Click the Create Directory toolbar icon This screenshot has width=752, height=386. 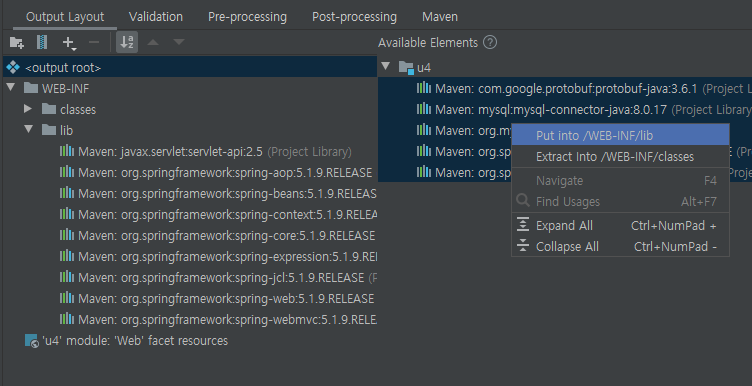coord(17,43)
